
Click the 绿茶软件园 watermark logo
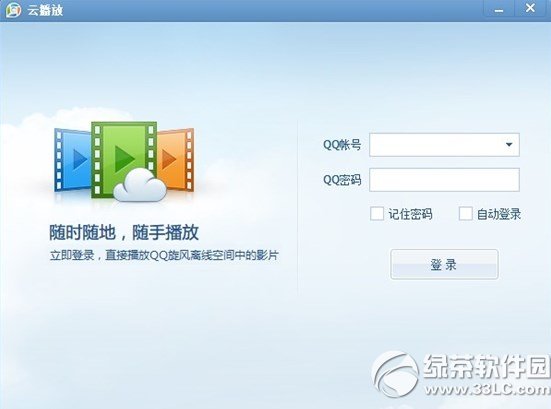coord(395,375)
